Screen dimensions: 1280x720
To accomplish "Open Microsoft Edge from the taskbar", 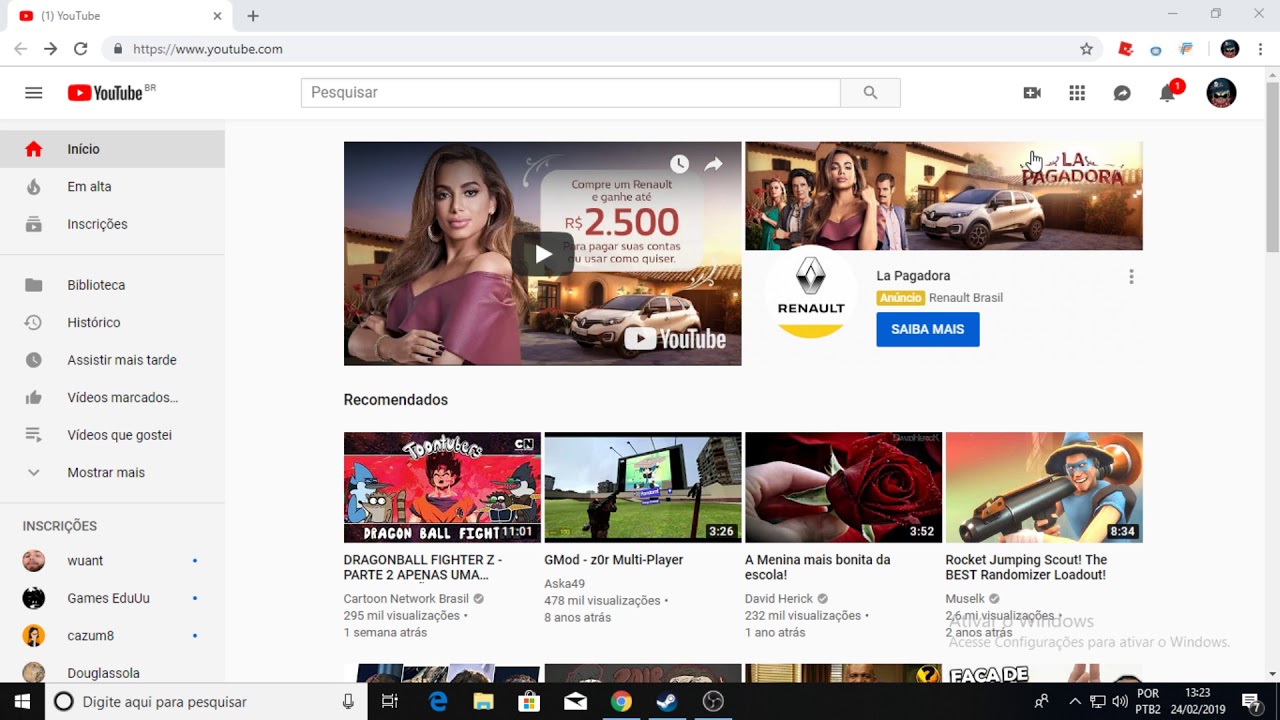I will 438,701.
